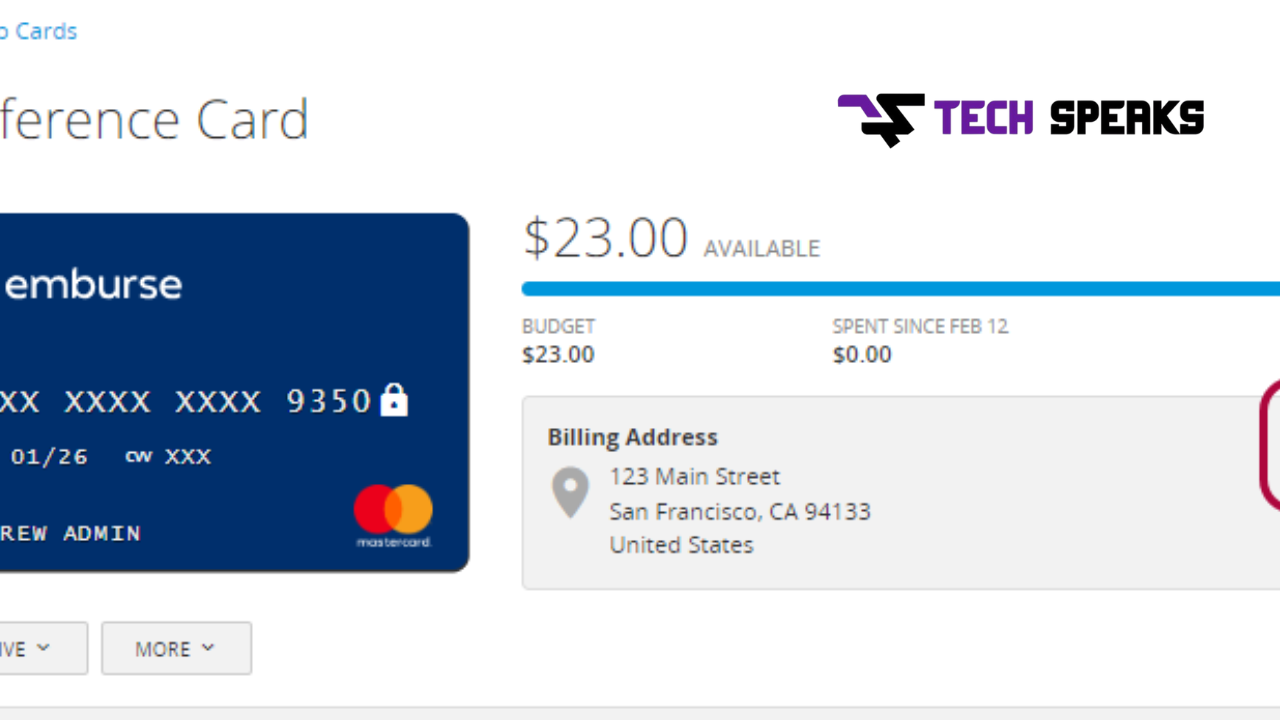
Task: Click the map pin icon by the billing address
Action: point(570,492)
